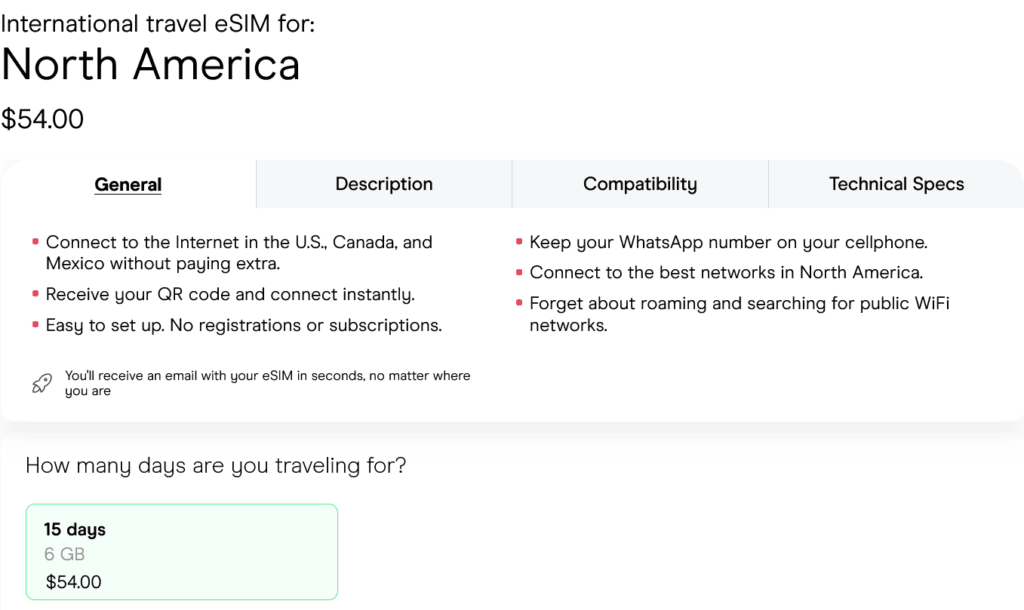Screen dimensions: 1024x610
Task: Click the 'International travel eSIM for:' text
Action: click(x=158, y=22)
